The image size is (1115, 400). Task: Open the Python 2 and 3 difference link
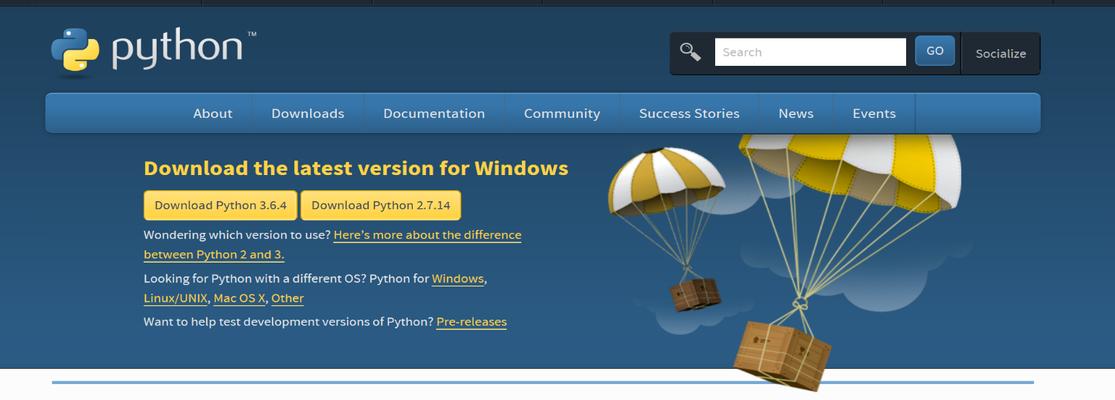click(332, 244)
